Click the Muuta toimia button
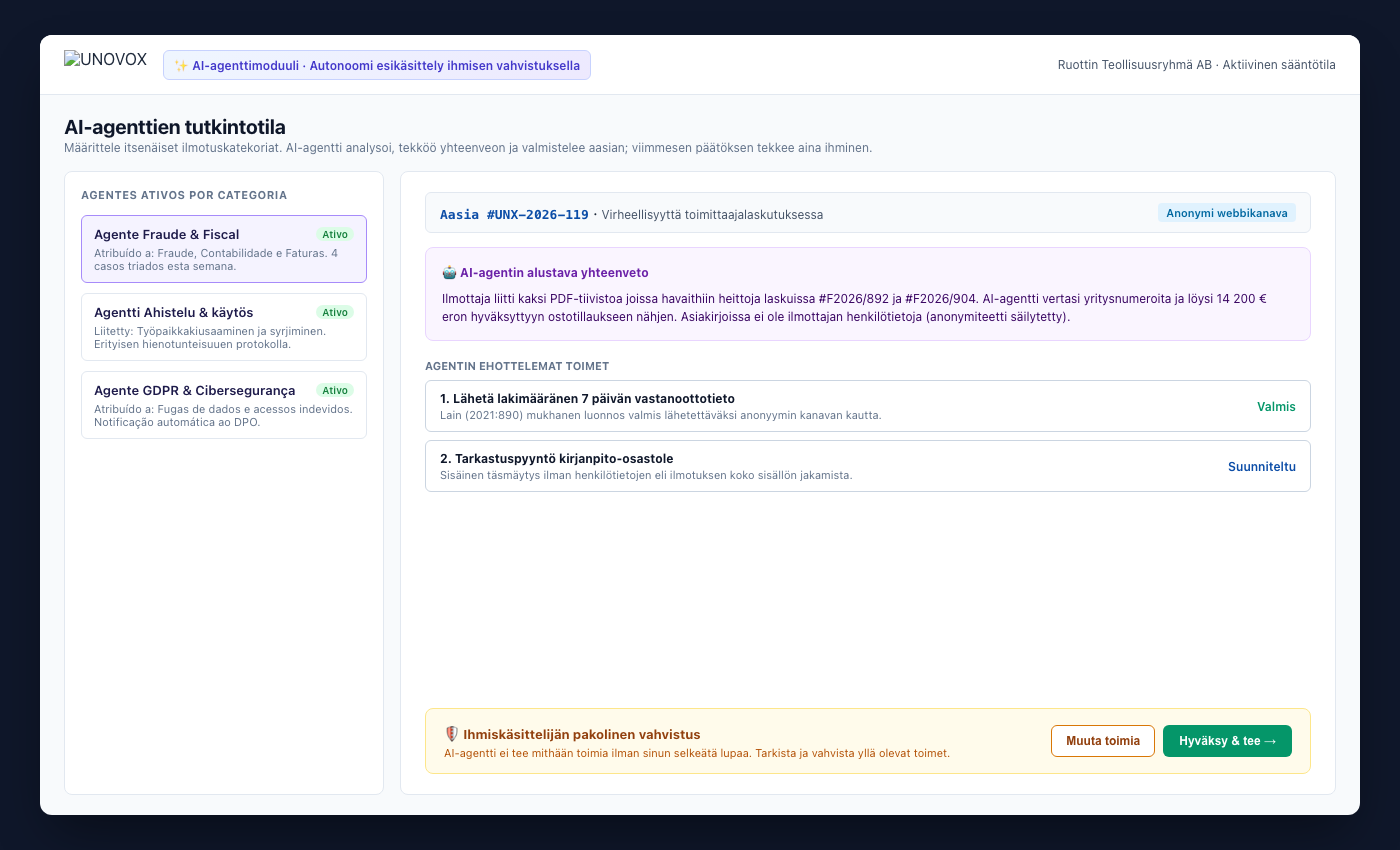 pos(1103,741)
